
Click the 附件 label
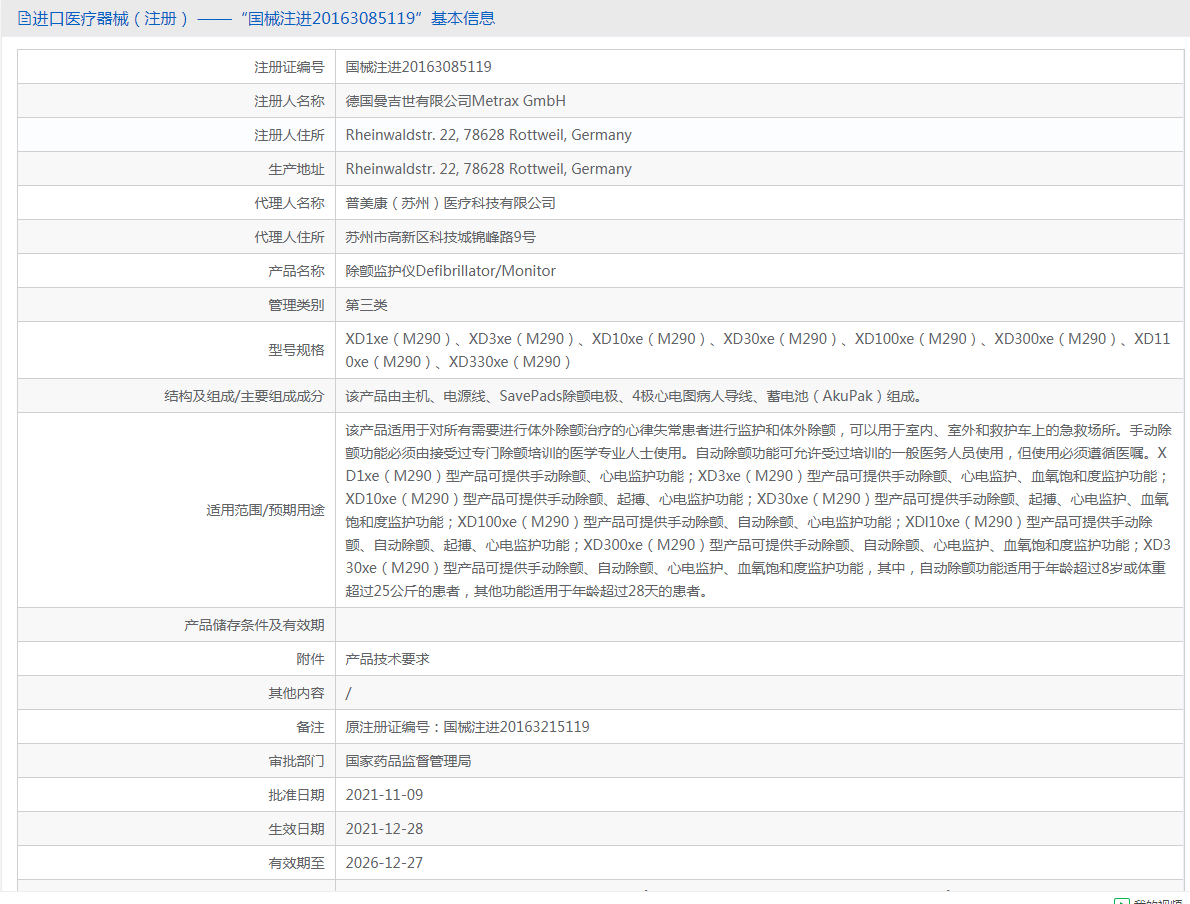click(x=310, y=659)
